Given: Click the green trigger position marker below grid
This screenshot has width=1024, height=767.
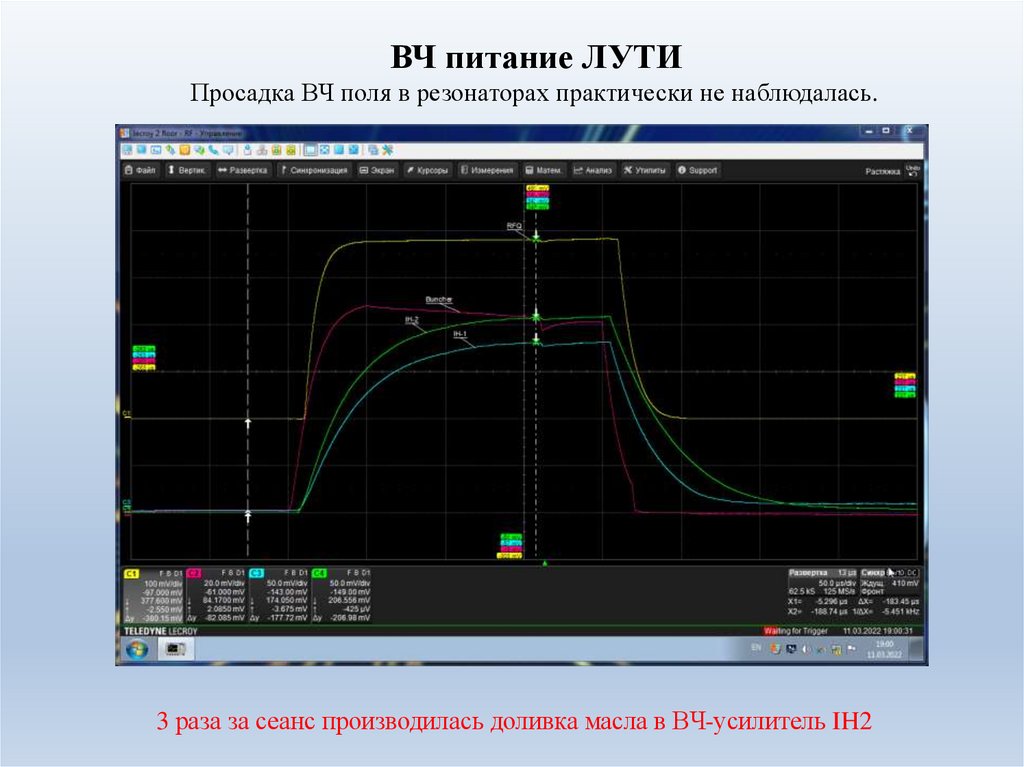Looking at the screenshot, I should click(545, 563).
